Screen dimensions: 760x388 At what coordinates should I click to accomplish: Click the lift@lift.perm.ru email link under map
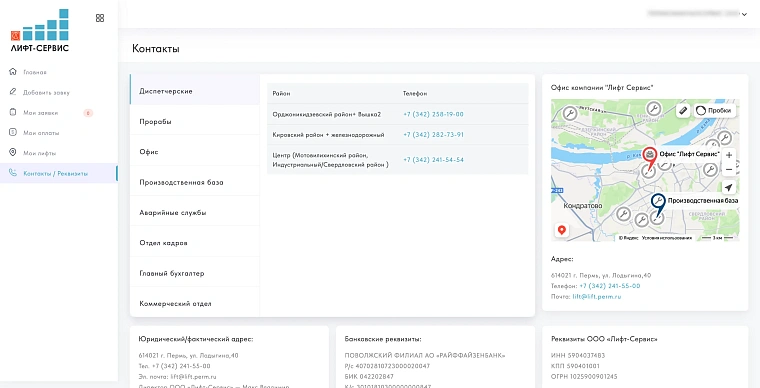click(x=596, y=296)
